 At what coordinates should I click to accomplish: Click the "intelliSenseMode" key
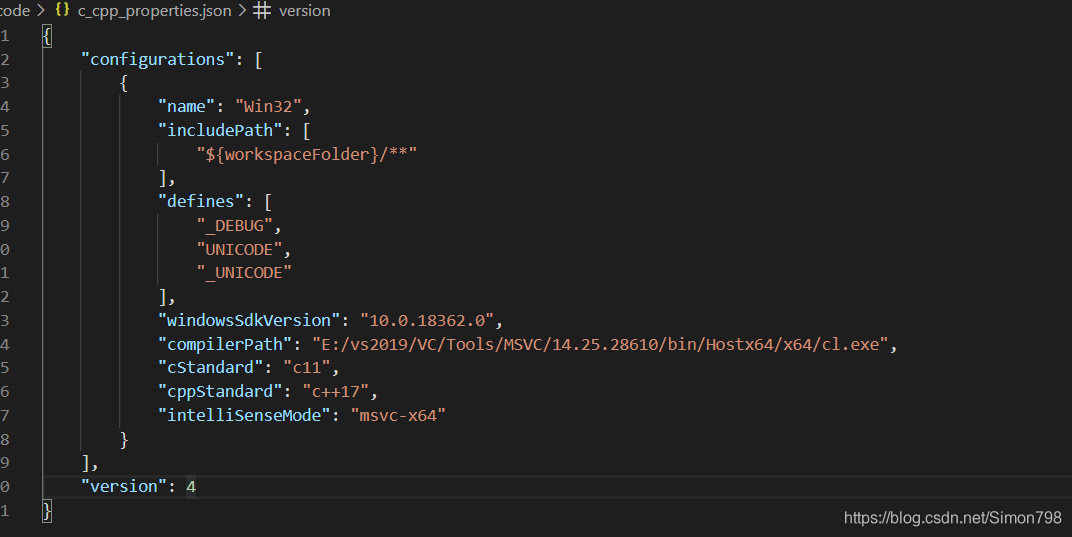coord(244,415)
